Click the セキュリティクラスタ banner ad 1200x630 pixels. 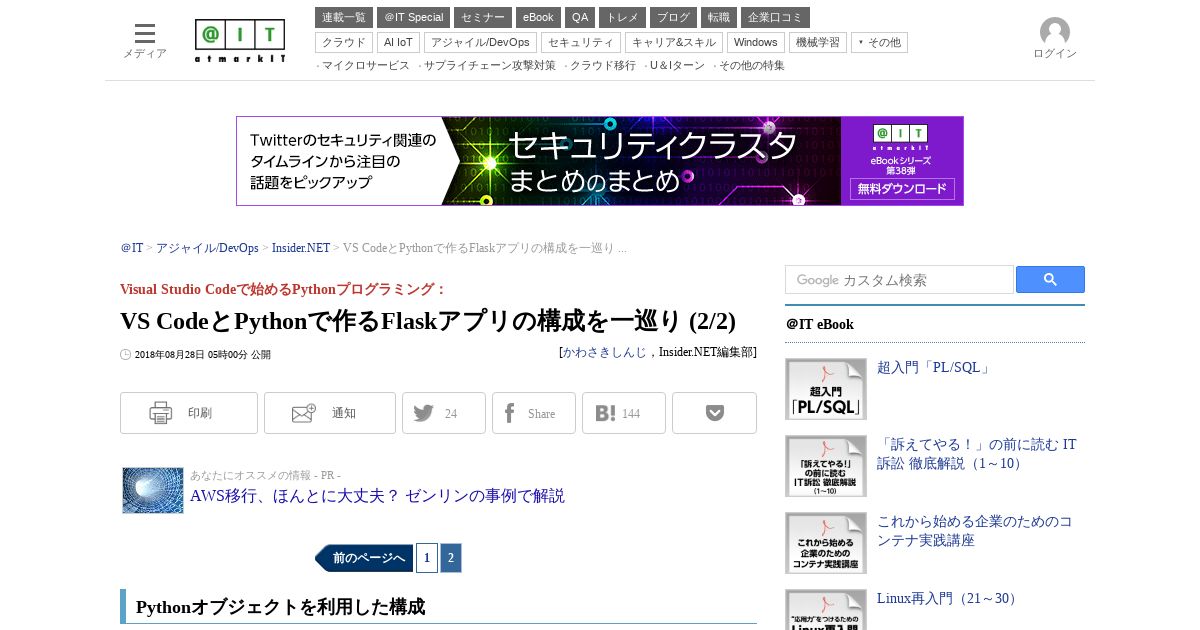pyautogui.click(x=600, y=161)
